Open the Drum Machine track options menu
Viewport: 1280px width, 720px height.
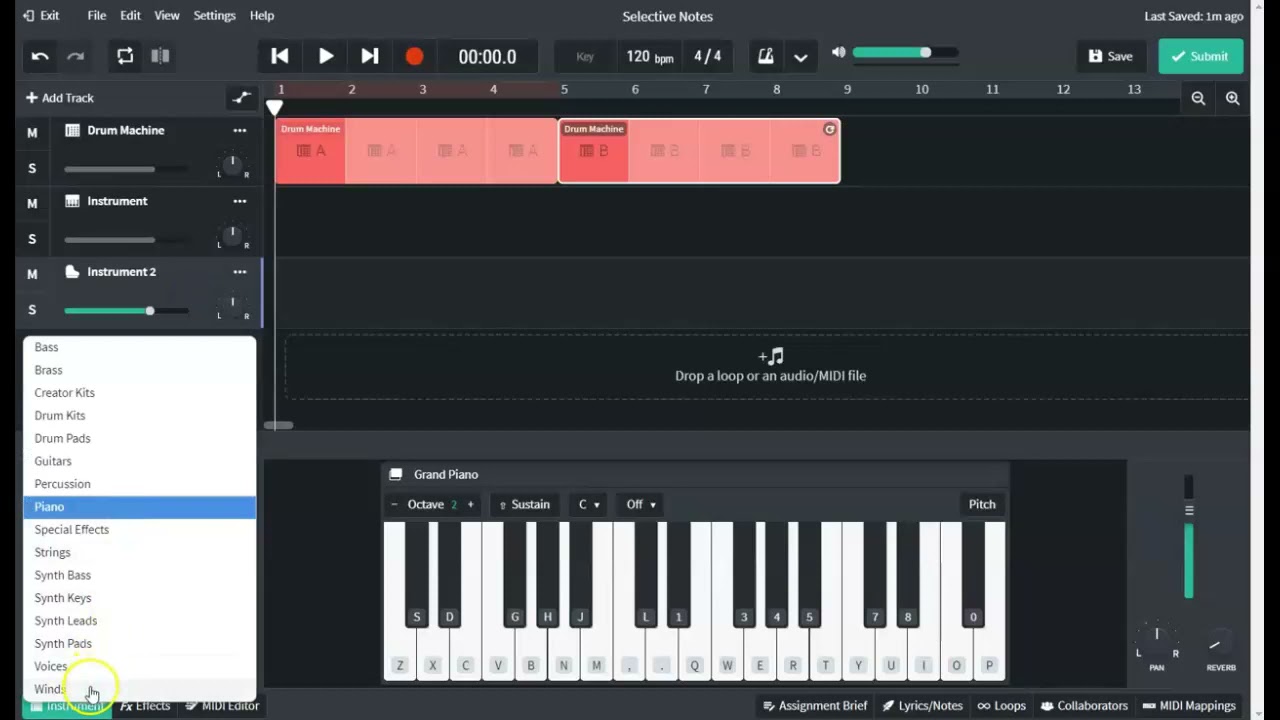[240, 131]
